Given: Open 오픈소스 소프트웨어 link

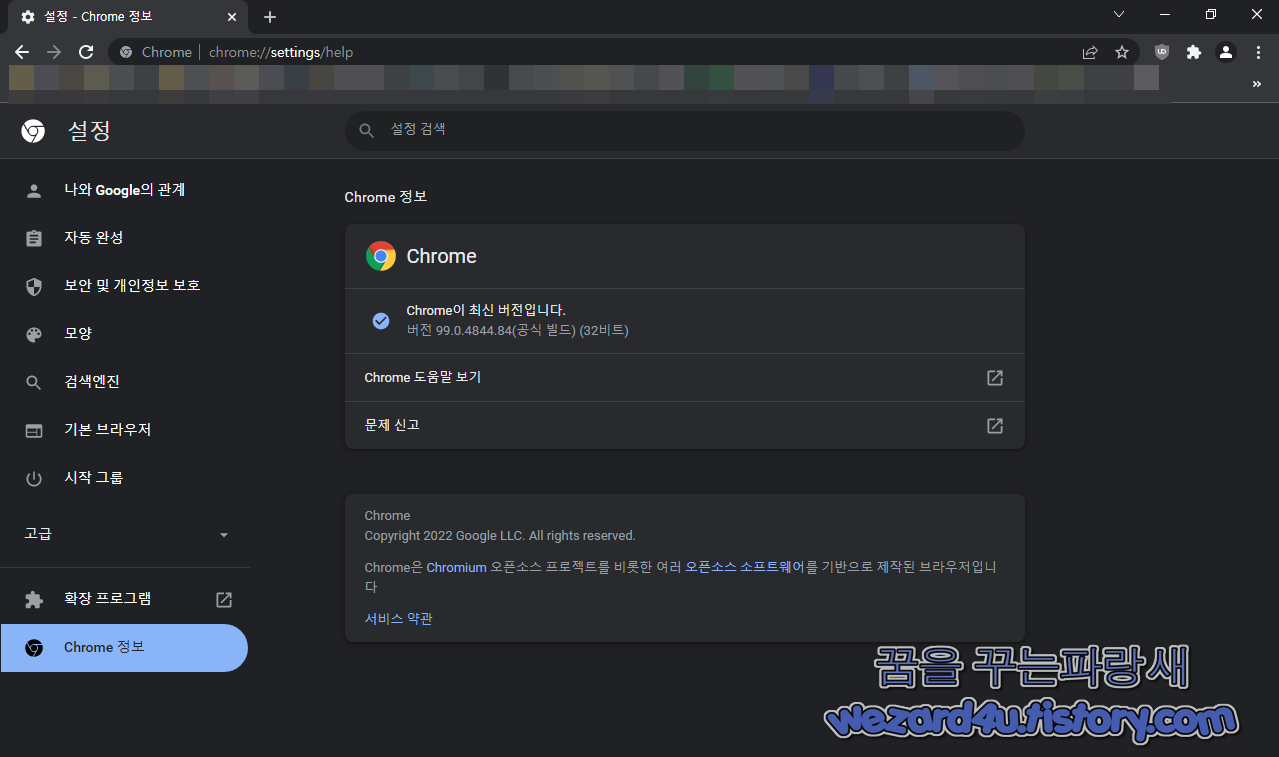Looking at the screenshot, I should coord(745,567).
